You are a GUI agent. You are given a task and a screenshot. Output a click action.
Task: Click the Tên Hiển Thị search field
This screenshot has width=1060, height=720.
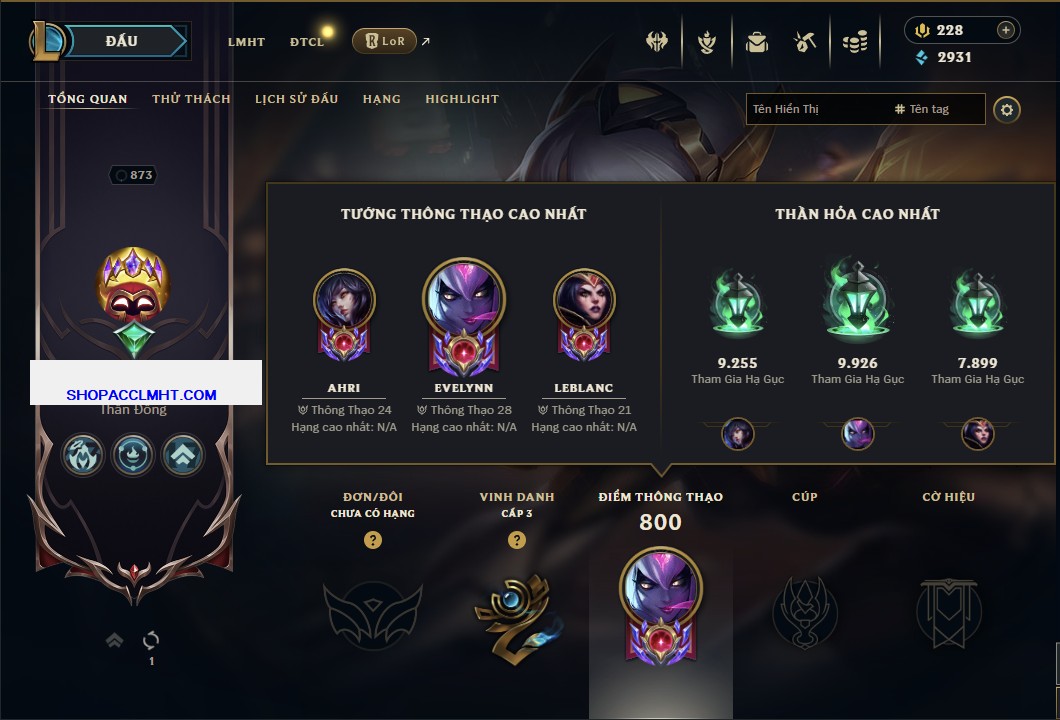click(x=865, y=109)
